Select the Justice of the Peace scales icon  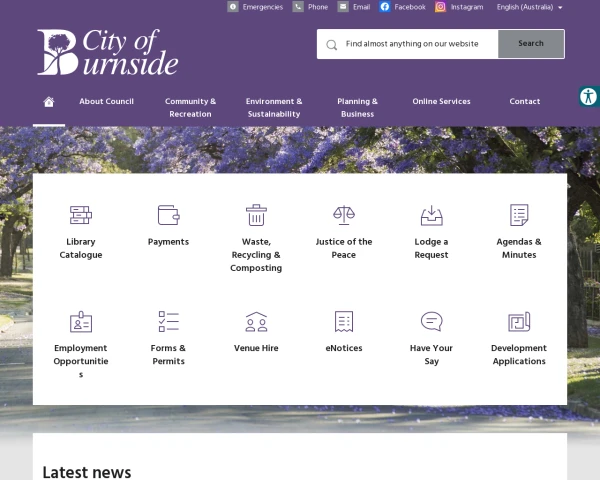pyautogui.click(x=344, y=215)
